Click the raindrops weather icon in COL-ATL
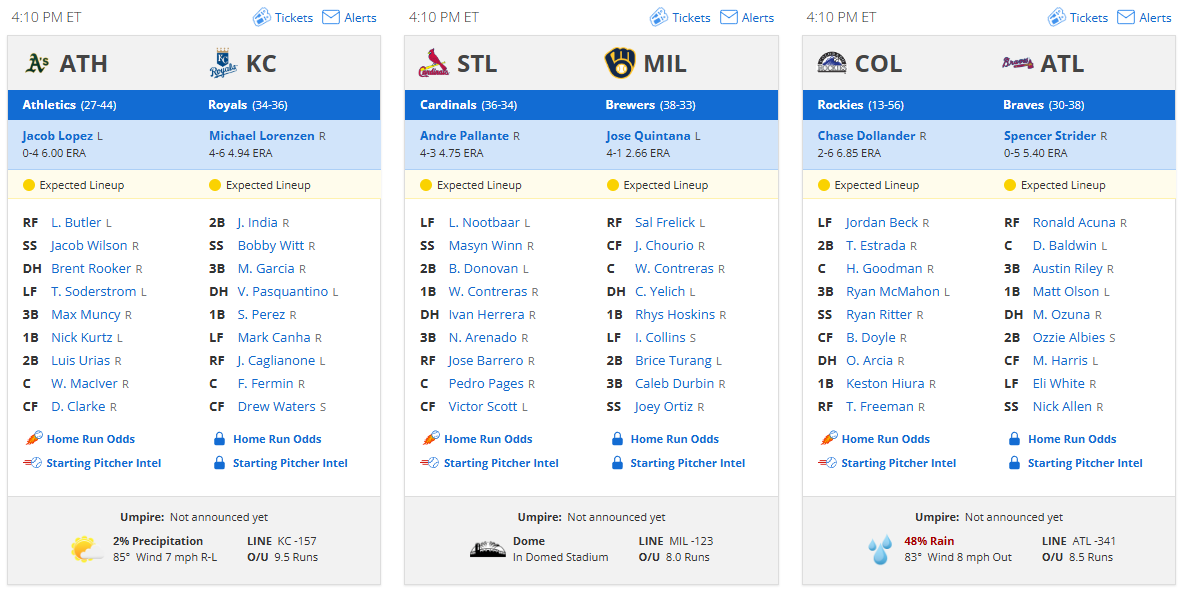 click(x=880, y=549)
